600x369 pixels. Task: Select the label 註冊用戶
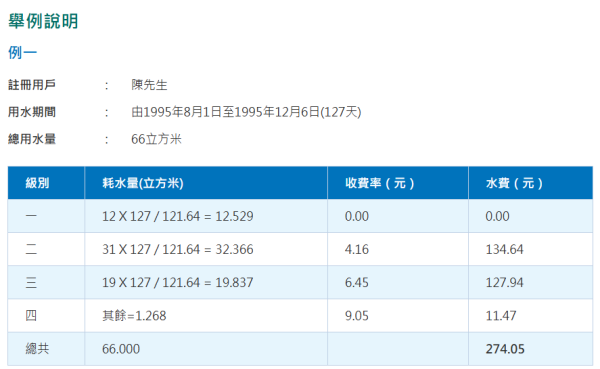click(x=32, y=85)
